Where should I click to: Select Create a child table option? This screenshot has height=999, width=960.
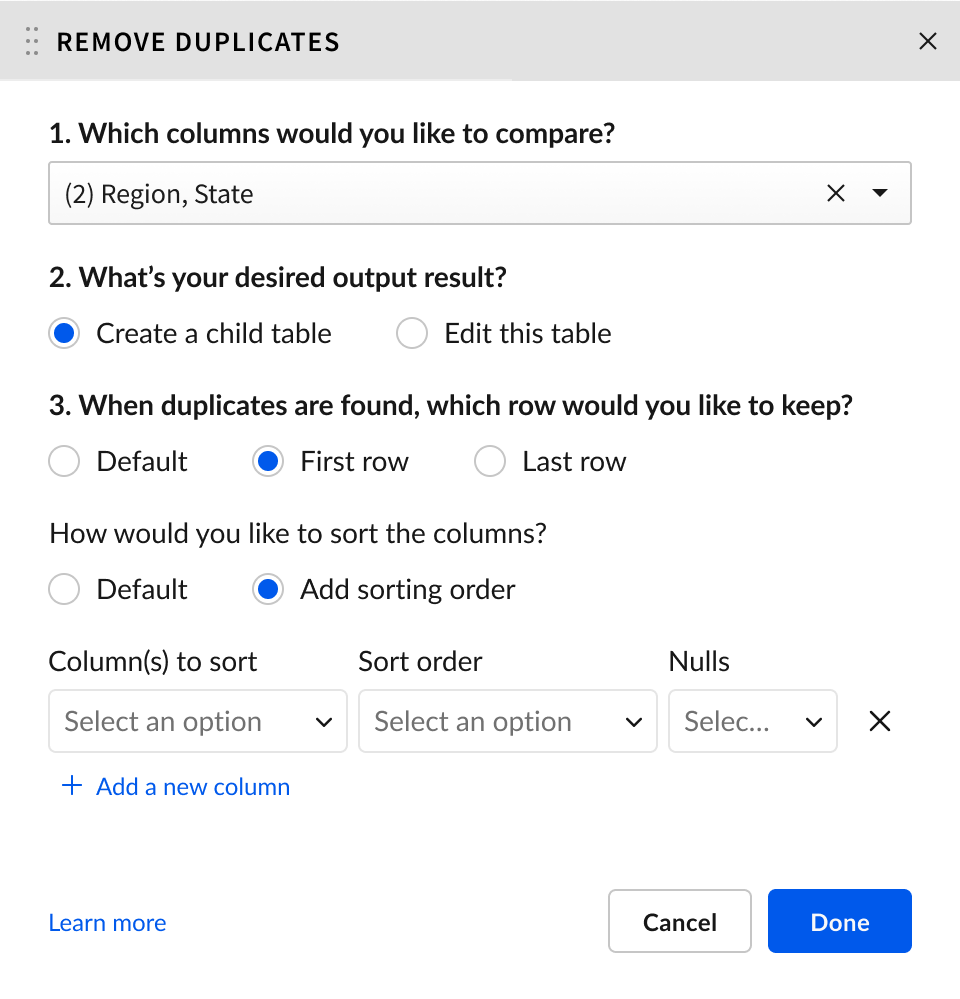click(x=65, y=333)
